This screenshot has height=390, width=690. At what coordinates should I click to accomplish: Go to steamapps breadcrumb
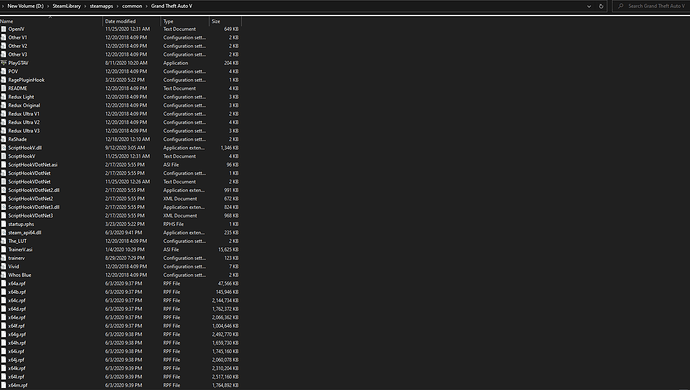click(101, 6)
